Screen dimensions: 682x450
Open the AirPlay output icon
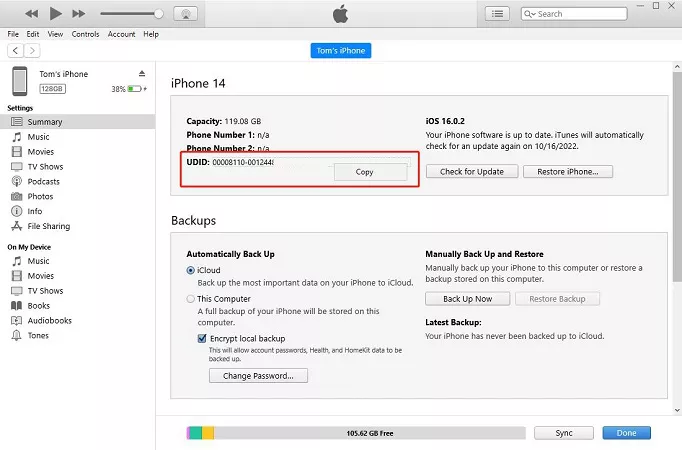coord(184,14)
